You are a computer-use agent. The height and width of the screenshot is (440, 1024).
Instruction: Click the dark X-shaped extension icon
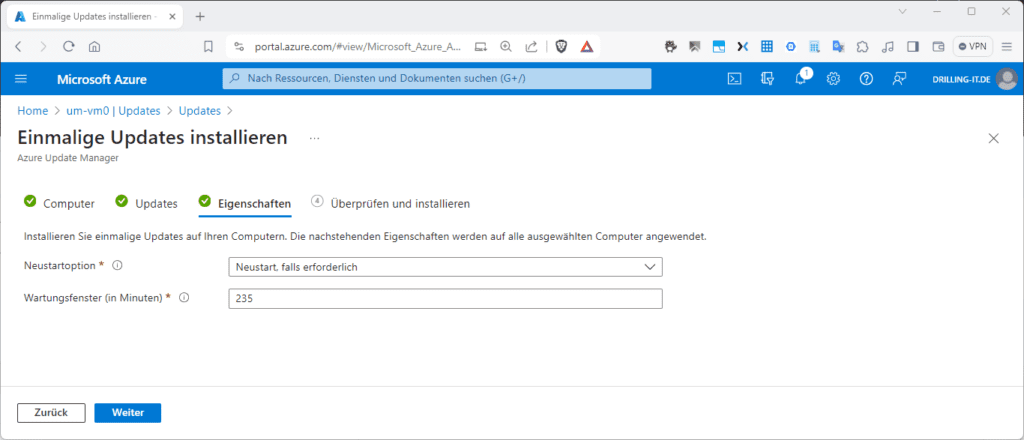[x=743, y=46]
